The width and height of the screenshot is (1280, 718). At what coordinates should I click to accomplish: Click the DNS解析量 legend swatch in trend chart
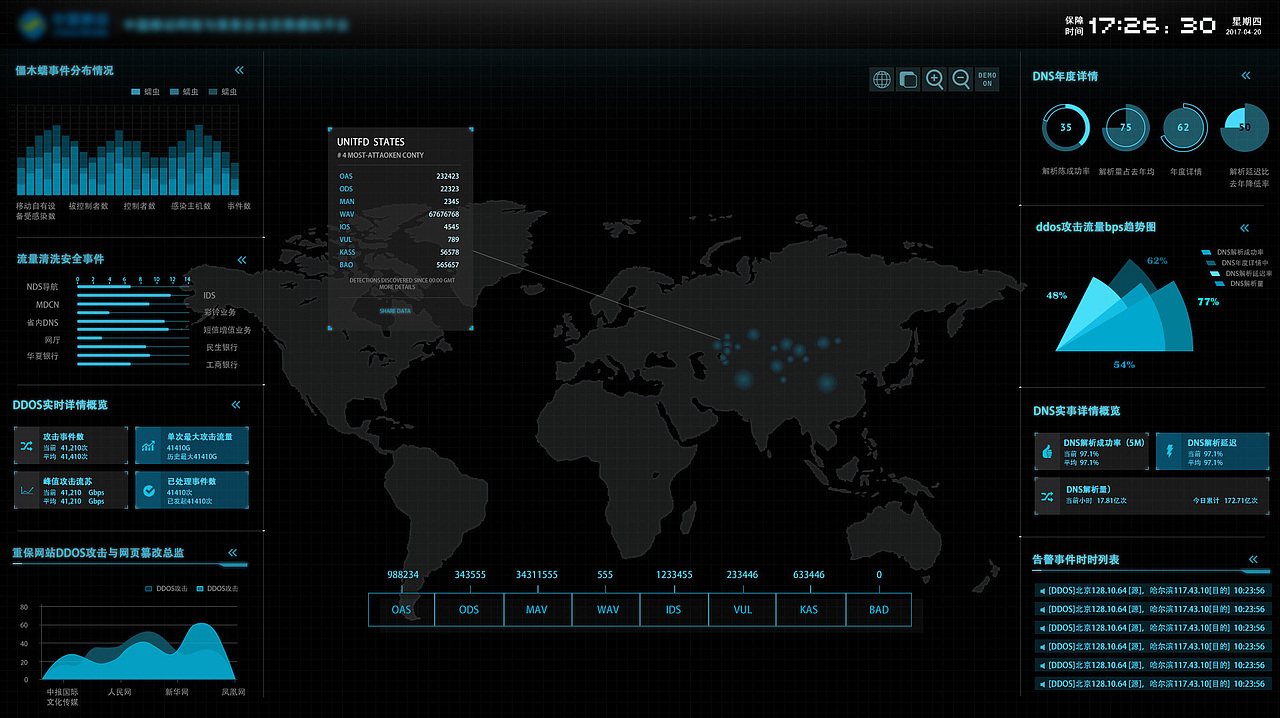[x=1219, y=283]
